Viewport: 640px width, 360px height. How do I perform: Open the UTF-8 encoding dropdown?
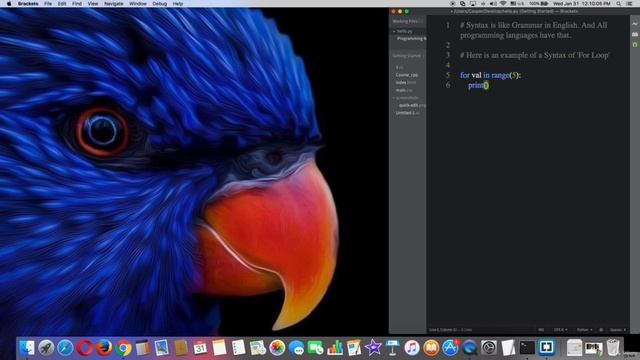(560, 330)
